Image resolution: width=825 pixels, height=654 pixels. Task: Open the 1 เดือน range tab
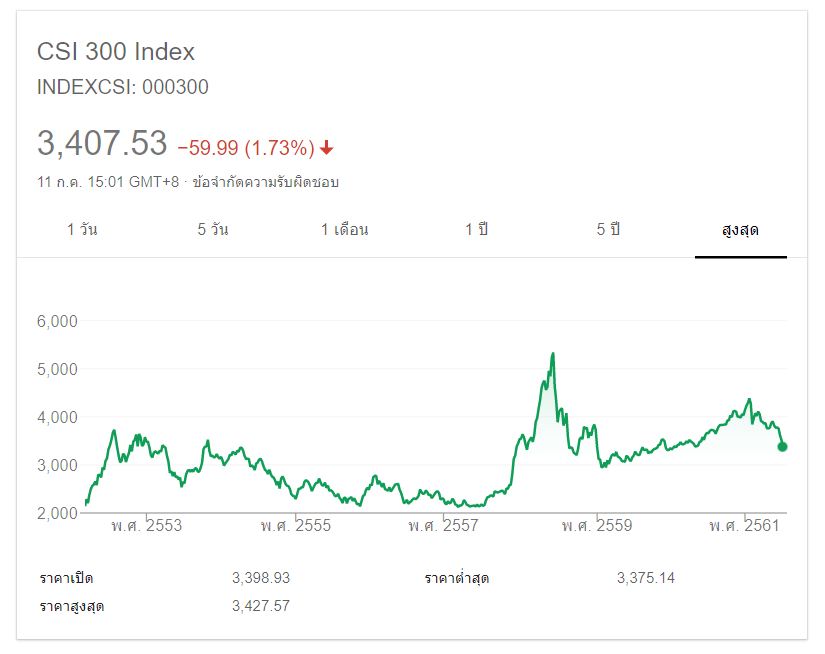pyautogui.click(x=344, y=230)
